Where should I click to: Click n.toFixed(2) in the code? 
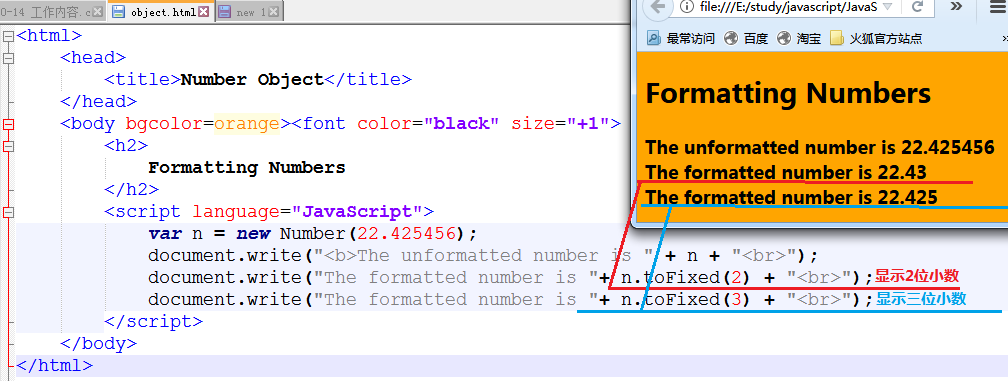click(685, 278)
